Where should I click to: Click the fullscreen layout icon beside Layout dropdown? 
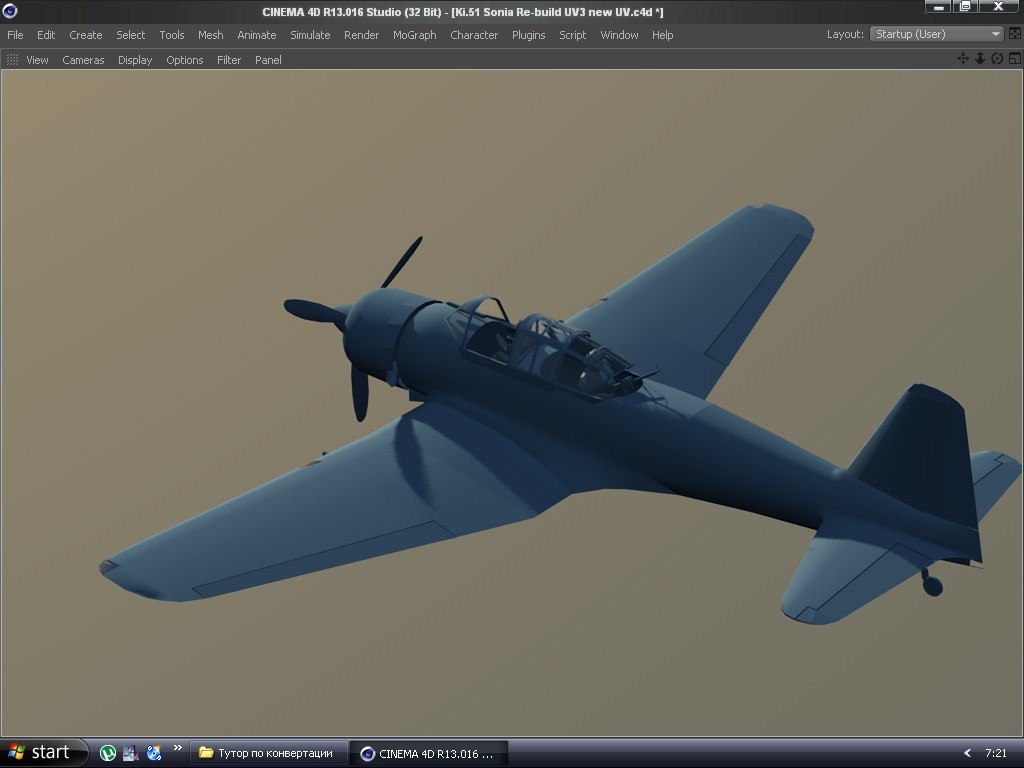pos(1015,34)
